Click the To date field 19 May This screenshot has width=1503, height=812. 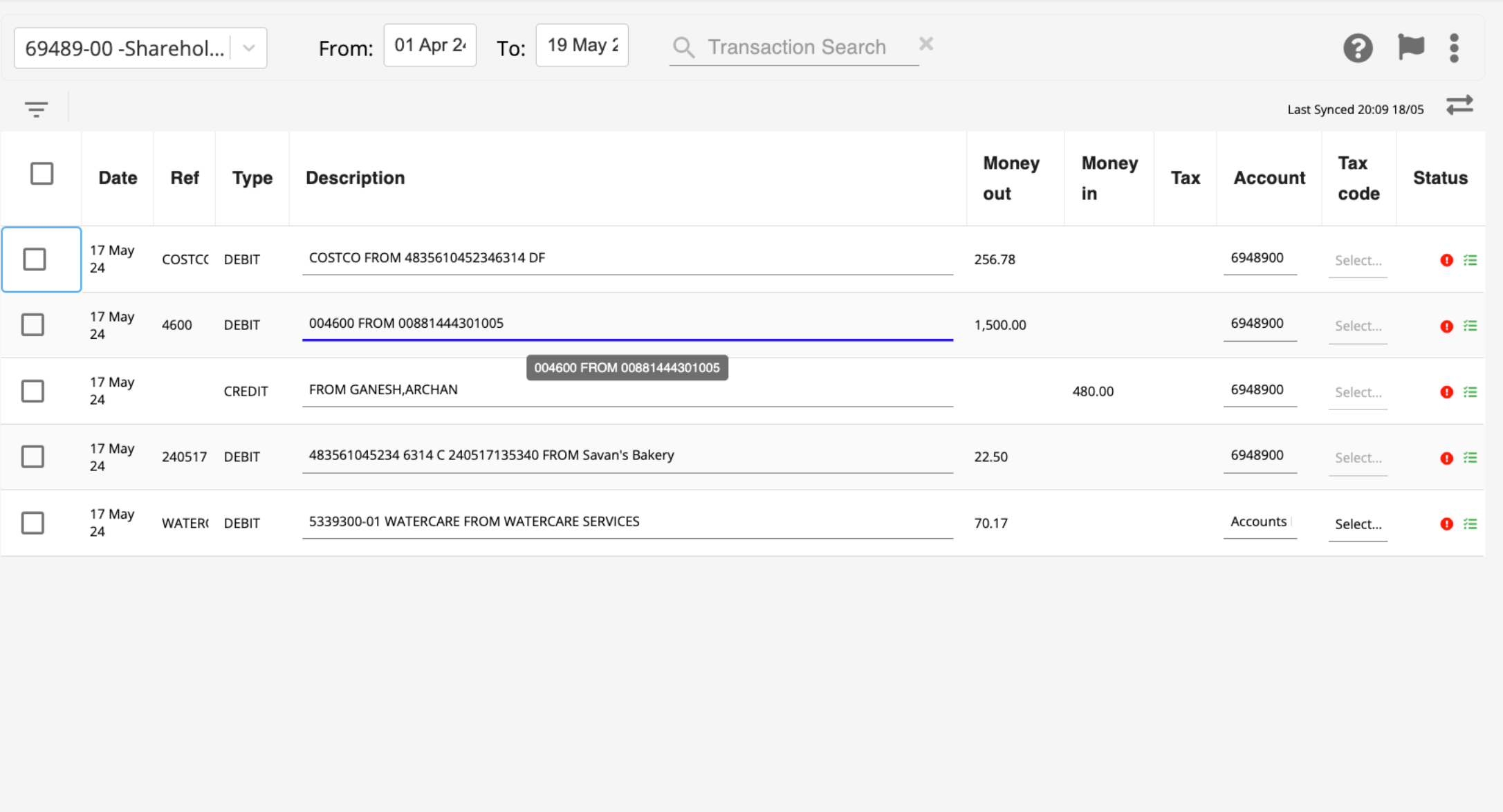click(582, 46)
